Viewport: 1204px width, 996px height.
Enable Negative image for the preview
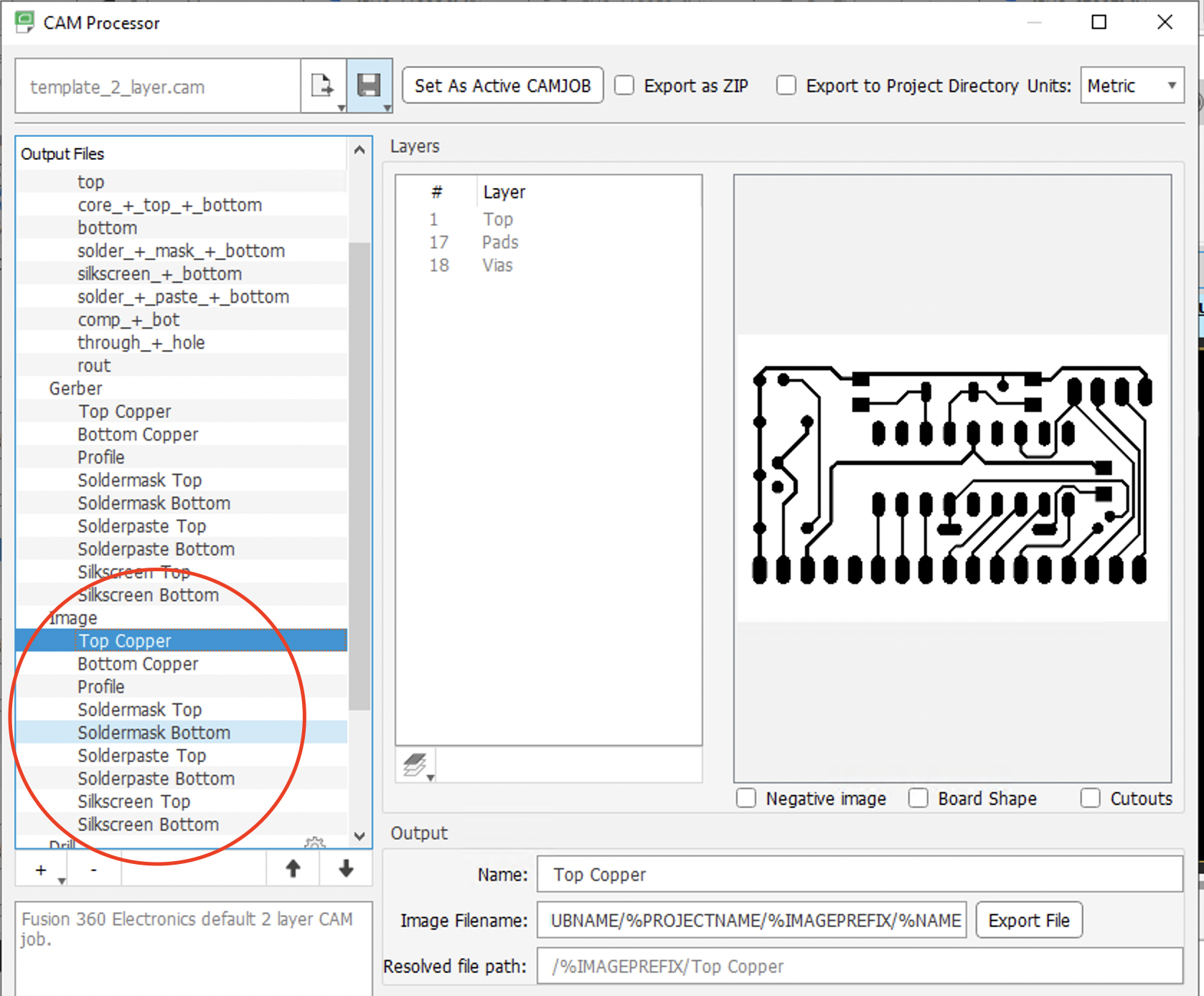point(746,798)
